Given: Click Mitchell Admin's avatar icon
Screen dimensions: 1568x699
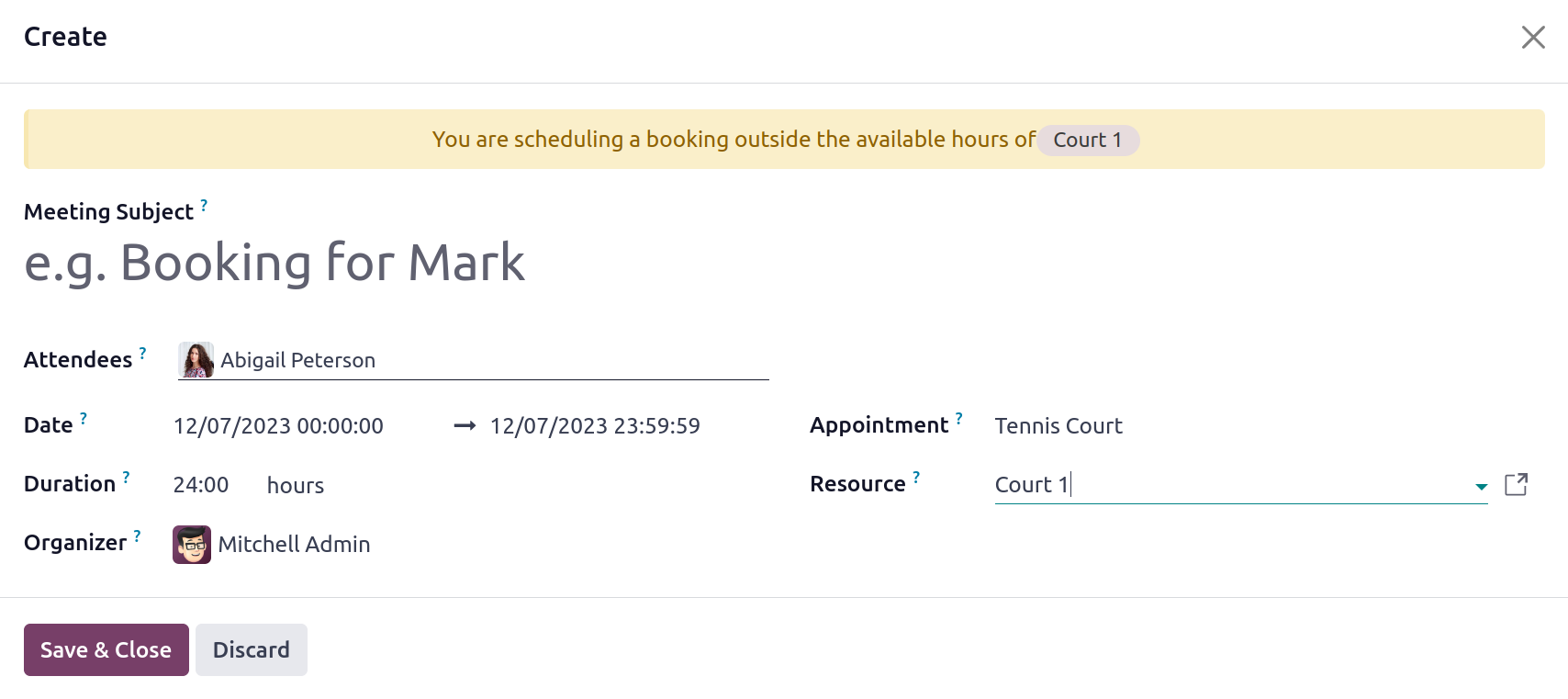Looking at the screenshot, I should pyautogui.click(x=192, y=545).
